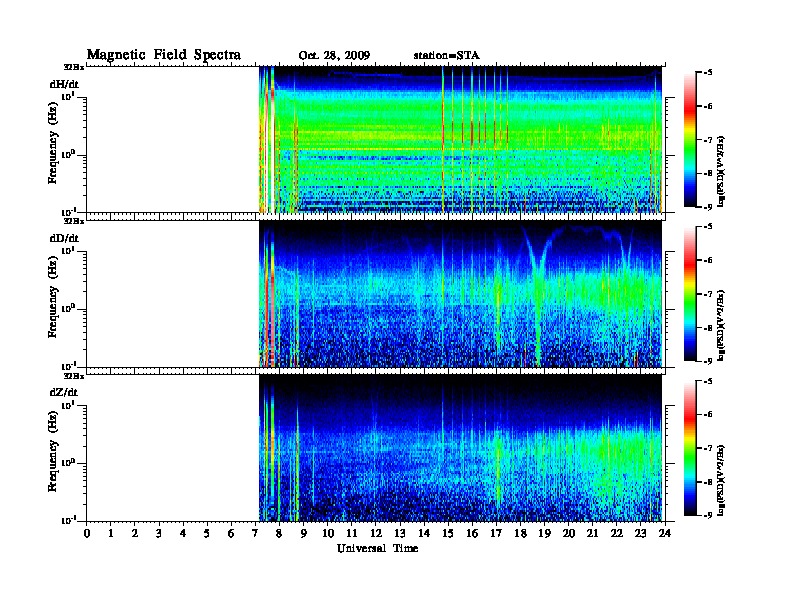Click the "-9" label on dH/dt color scale
Viewport: 792px width, 612px height.
click(x=708, y=207)
